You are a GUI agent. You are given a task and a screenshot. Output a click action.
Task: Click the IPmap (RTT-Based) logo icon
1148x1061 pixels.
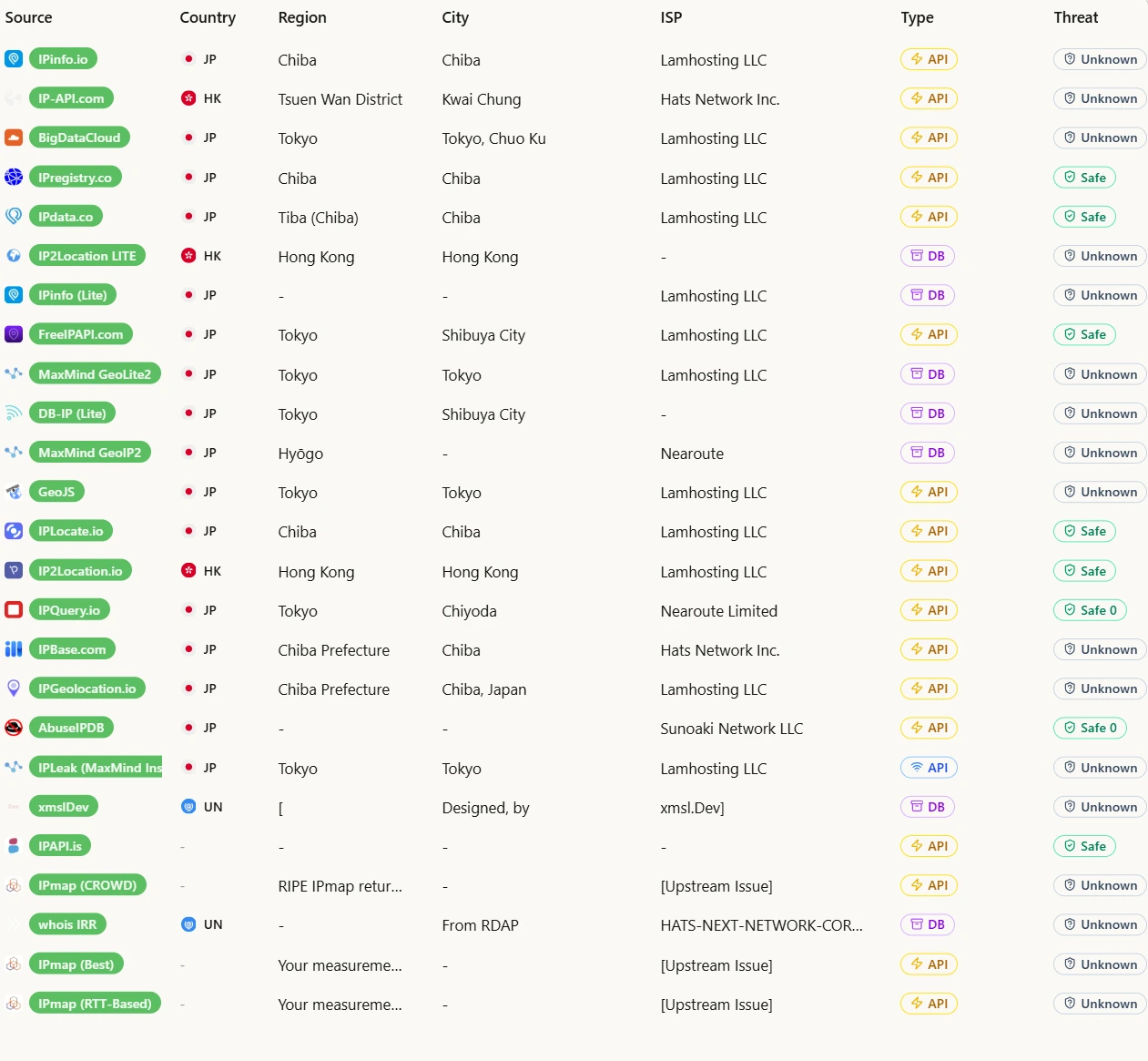14,1004
